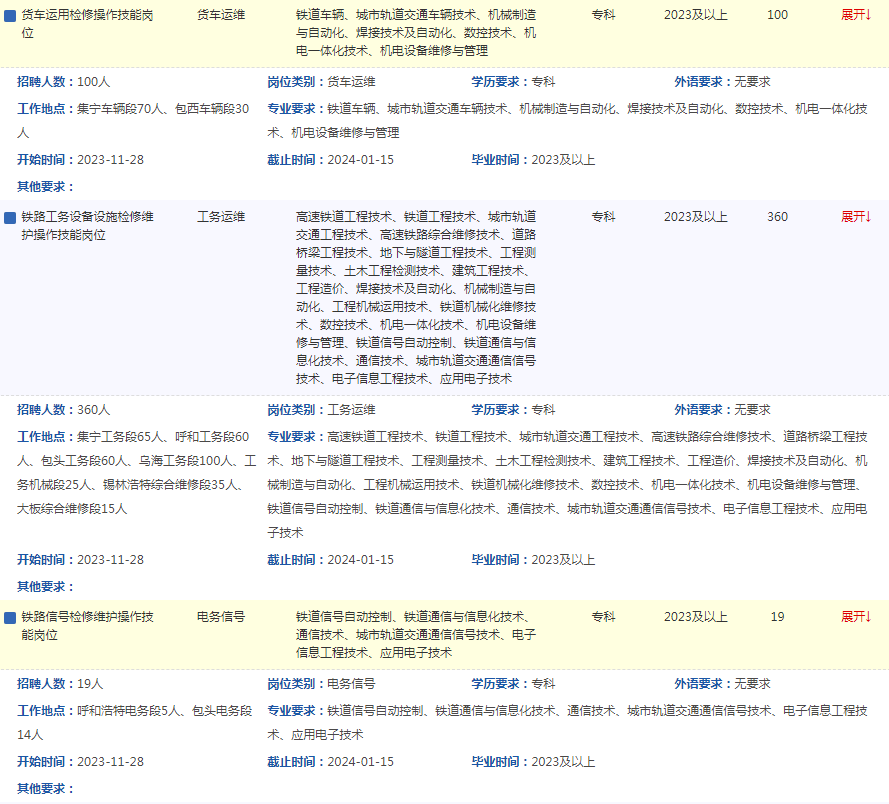
Task: Click the 工务运维 category in second row header
Action: pos(221,216)
